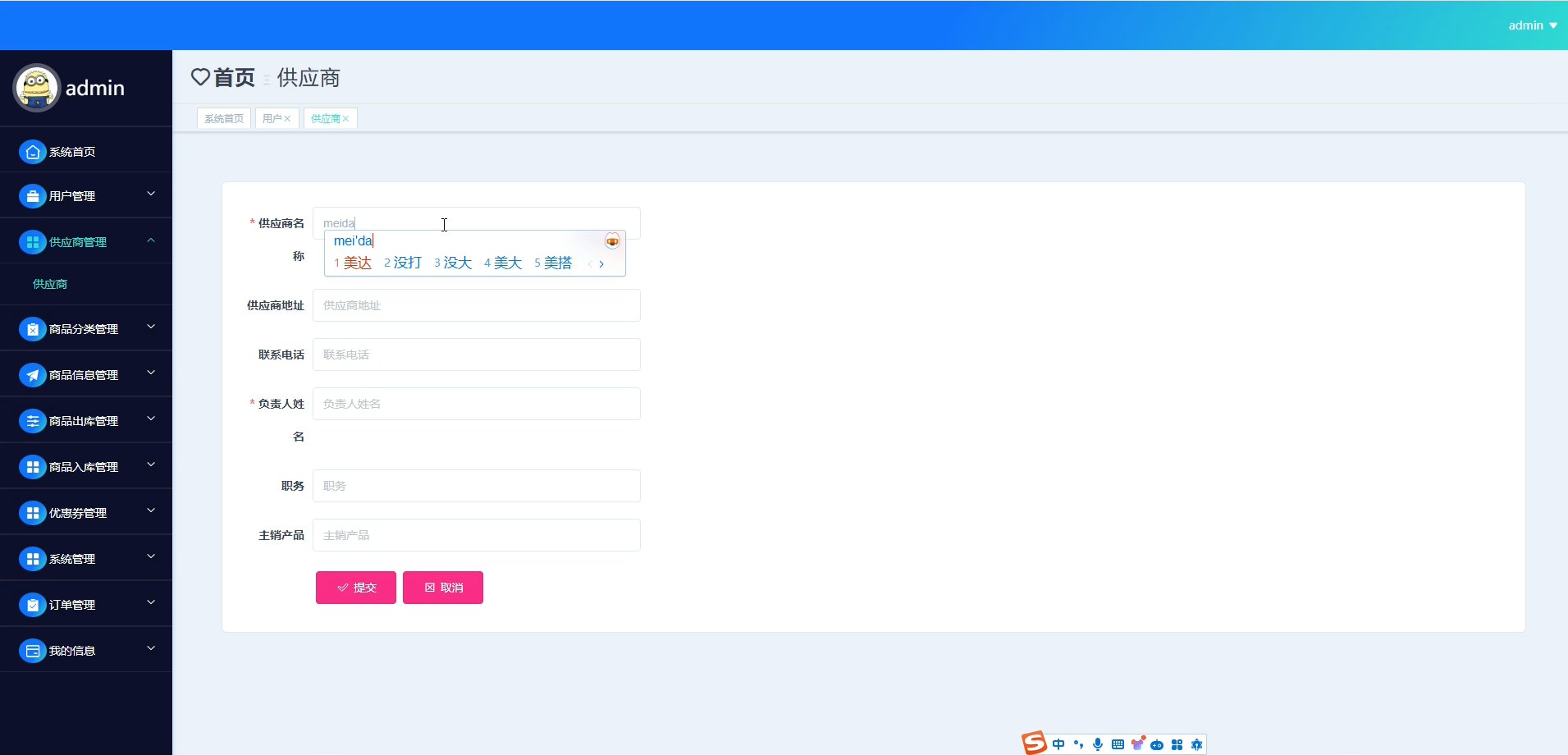The width and height of the screenshot is (1568, 755).
Task: Expand the 系统管理 chevron
Action: 151,557
